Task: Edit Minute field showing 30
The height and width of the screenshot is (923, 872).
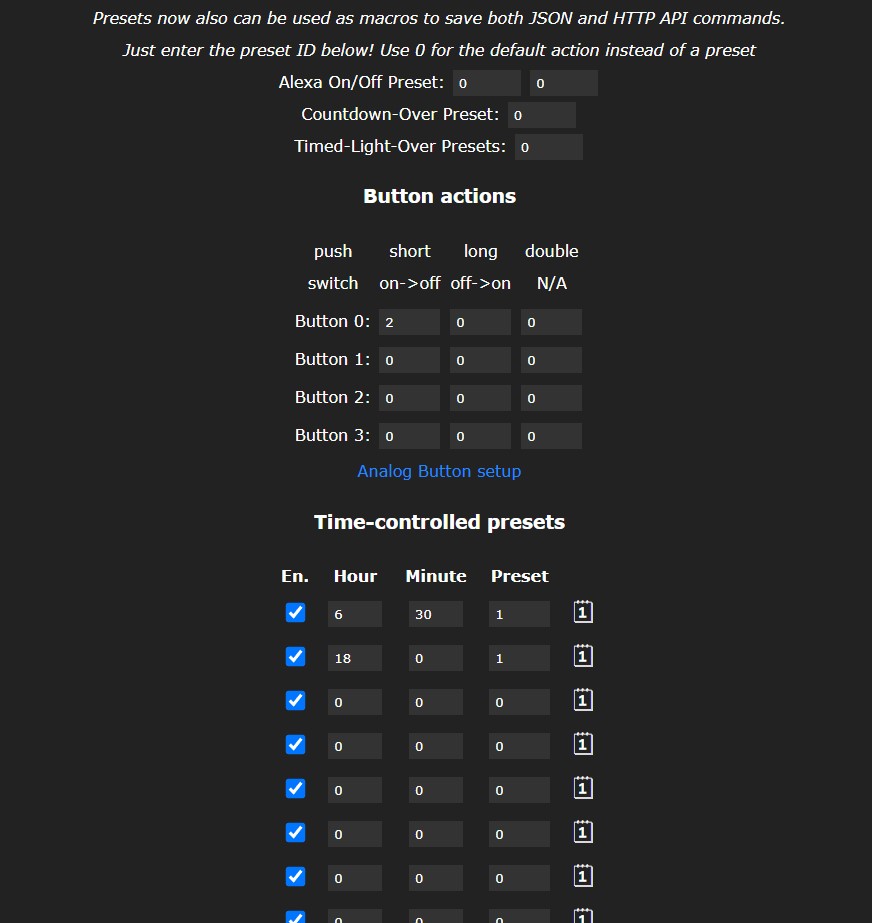Action: pos(435,614)
